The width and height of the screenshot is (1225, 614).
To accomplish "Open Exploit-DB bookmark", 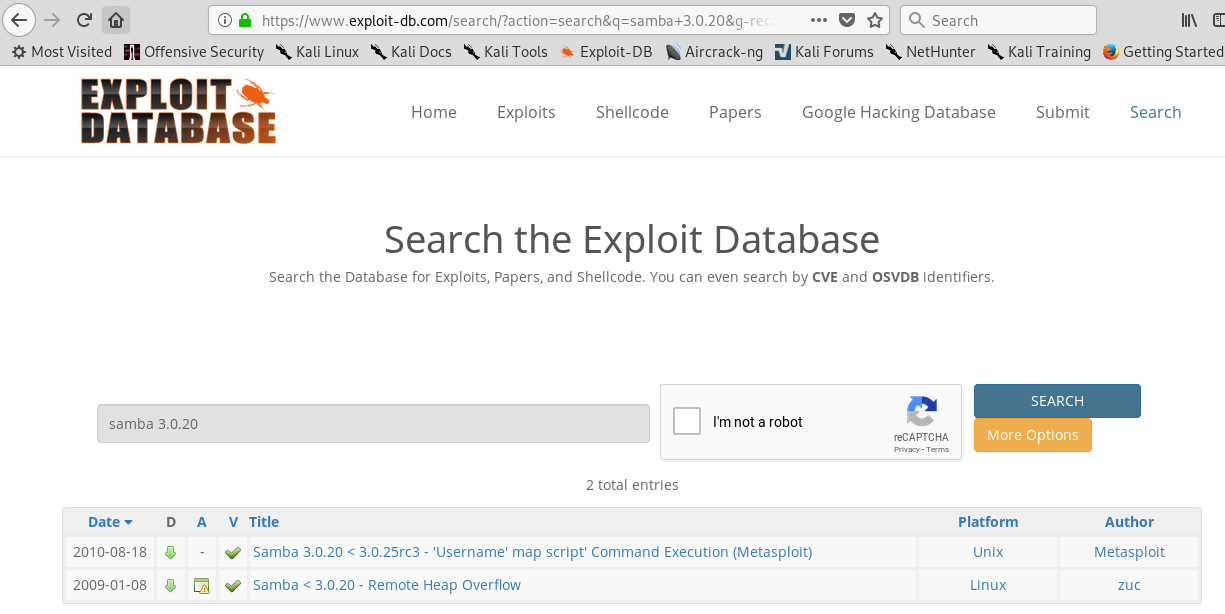I will (606, 51).
